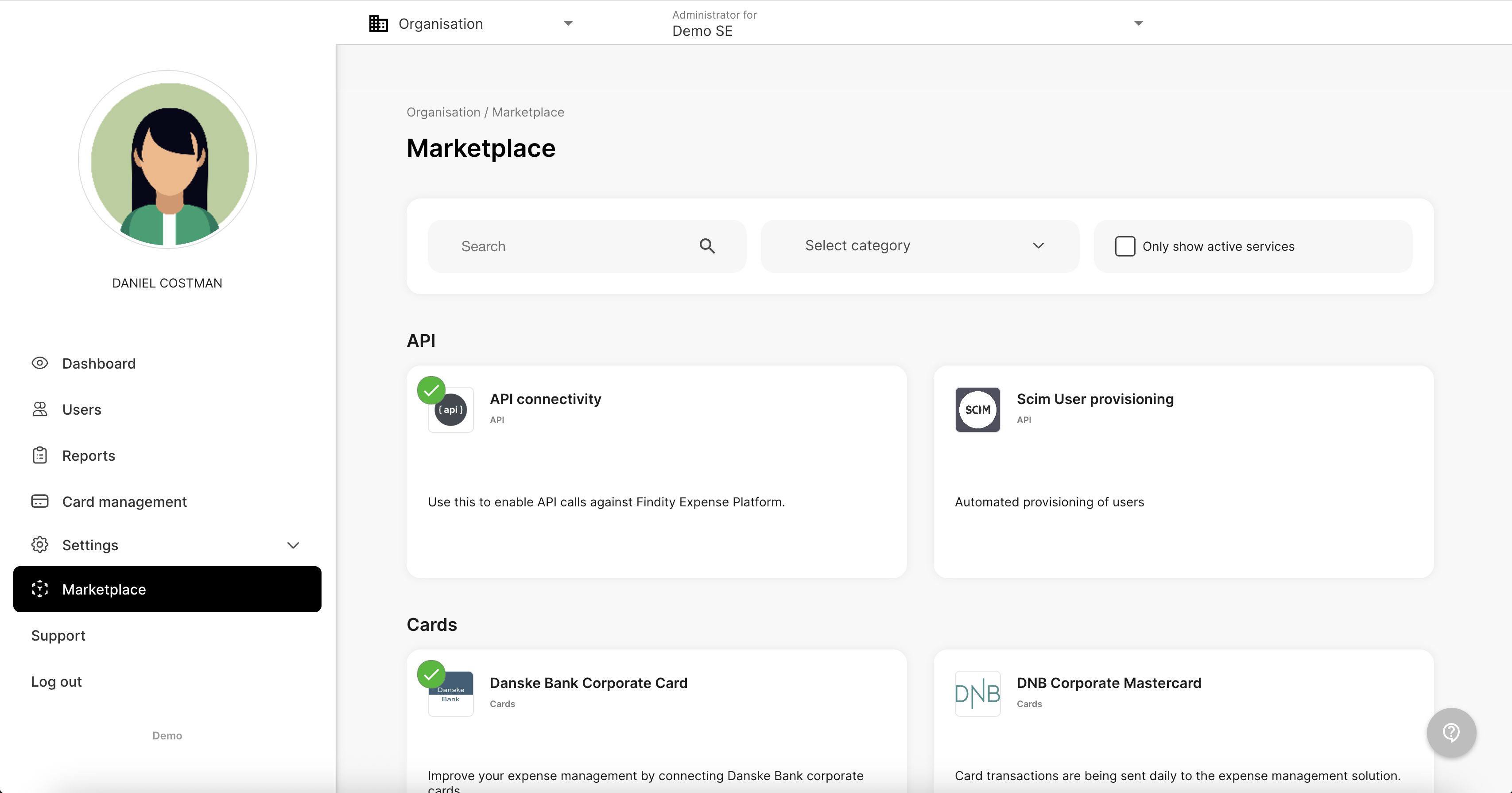1512x793 pixels.
Task: Expand the Settings chevron in sidebar
Action: tap(293, 545)
